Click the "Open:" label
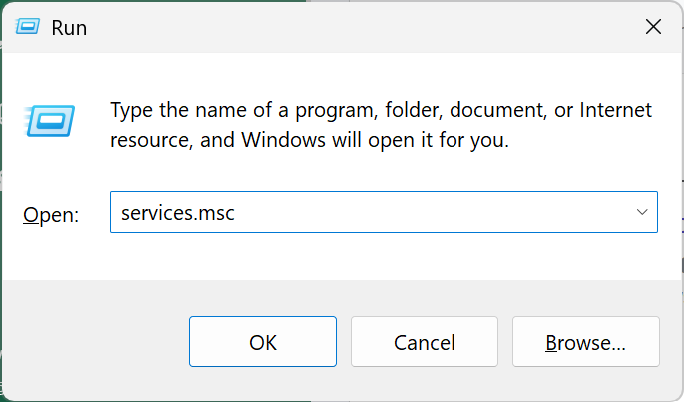Screen dimensions: 684x402 tap(50, 214)
